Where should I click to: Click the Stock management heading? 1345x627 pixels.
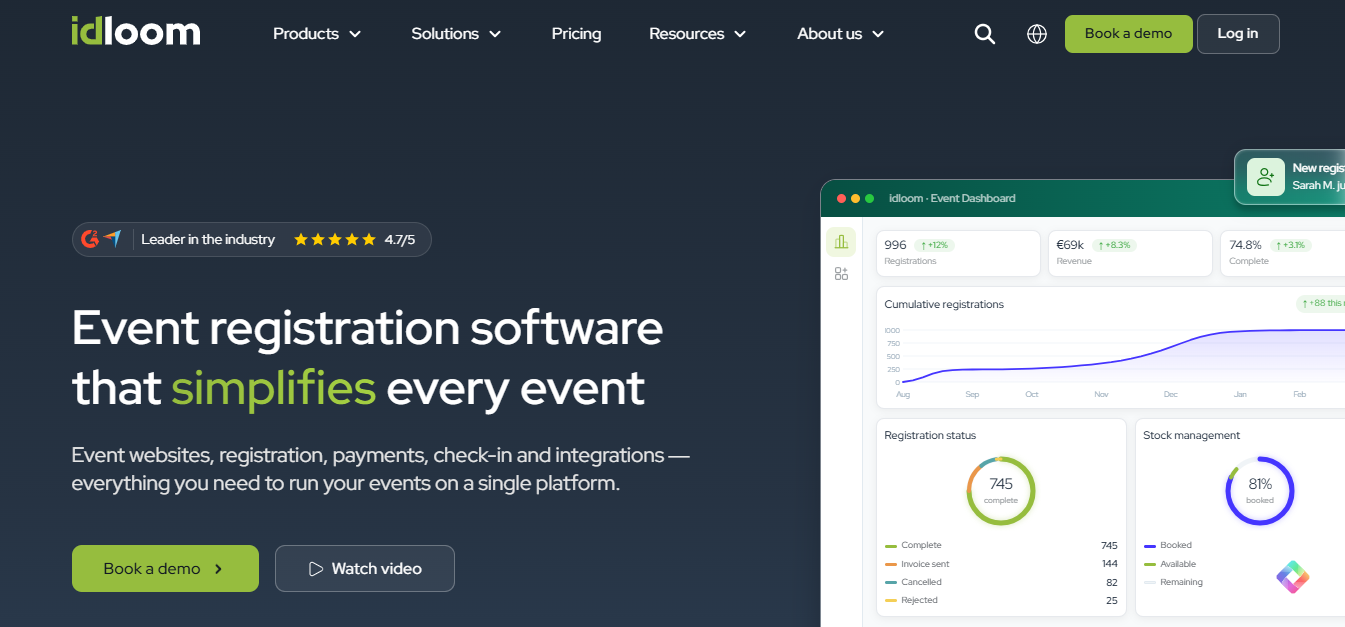[x=1191, y=436]
